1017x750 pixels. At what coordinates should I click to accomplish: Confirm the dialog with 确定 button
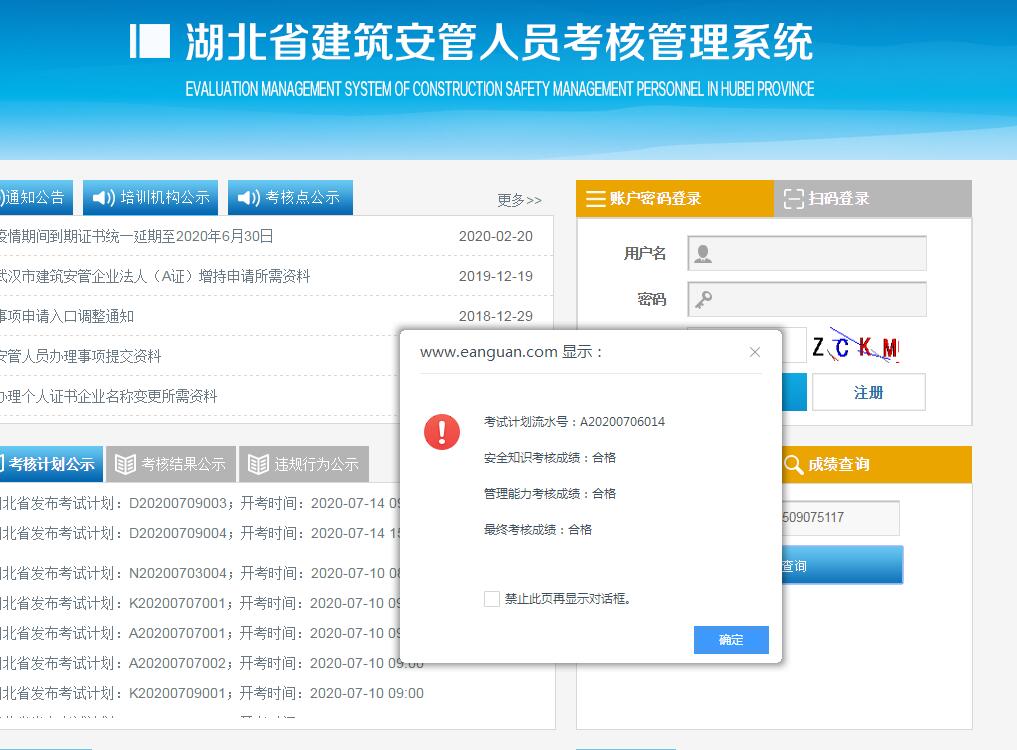click(731, 640)
